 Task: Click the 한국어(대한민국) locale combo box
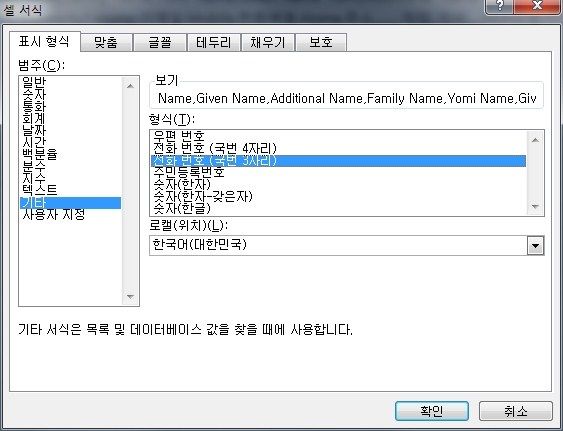tap(346, 246)
